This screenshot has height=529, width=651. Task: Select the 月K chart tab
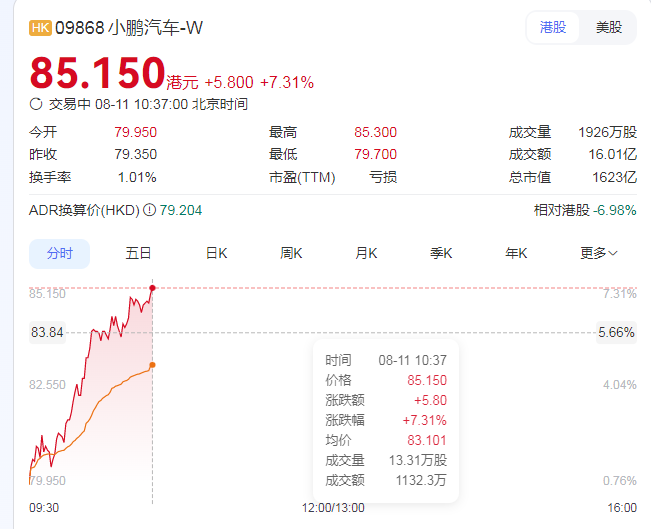[x=366, y=253]
